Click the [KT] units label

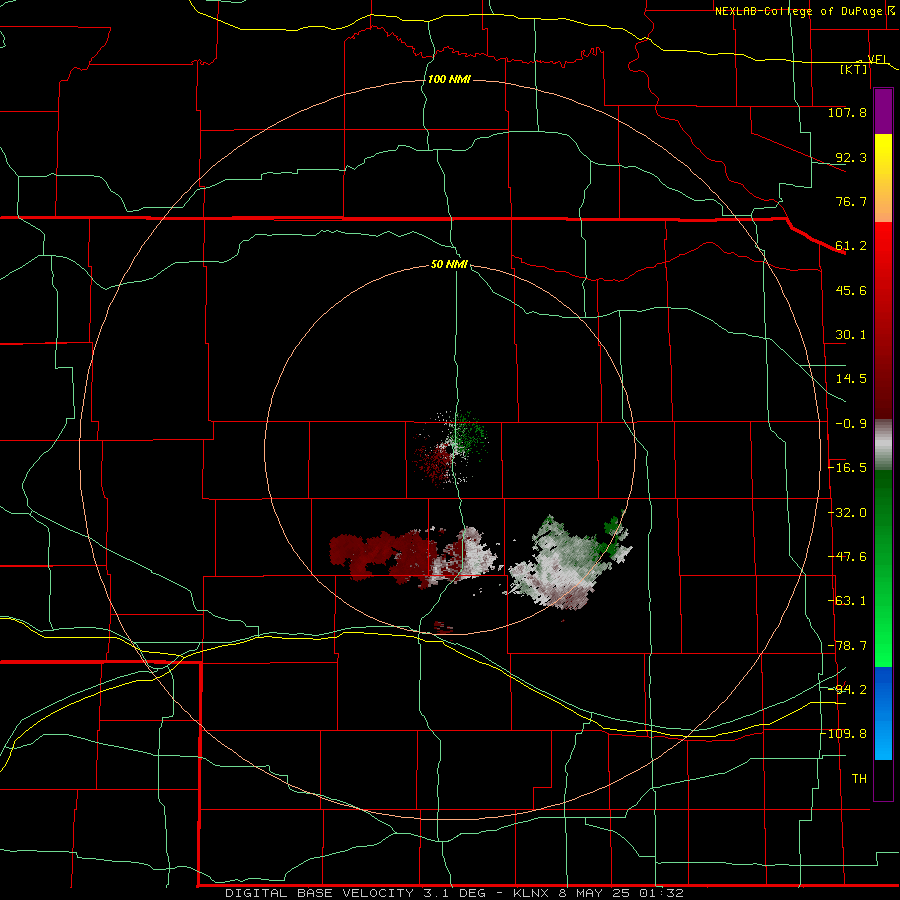pos(854,69)
